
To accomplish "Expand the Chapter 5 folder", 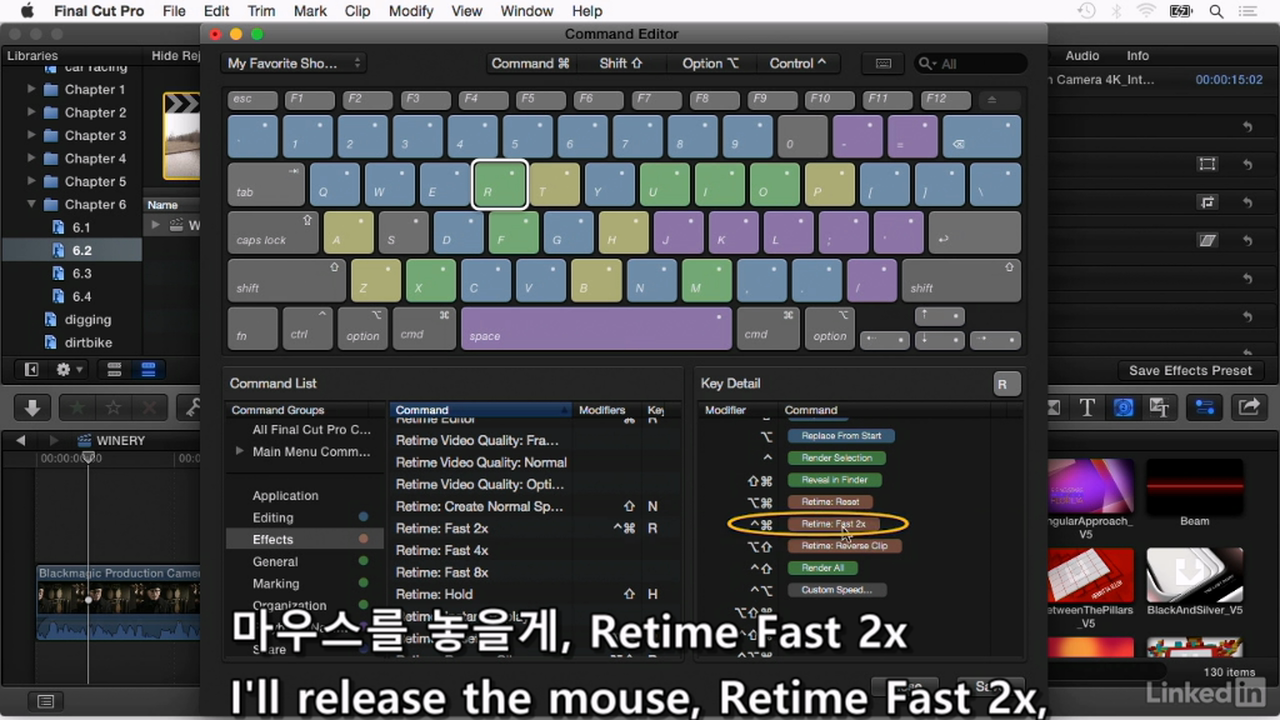I will click(x=32, y=182).
